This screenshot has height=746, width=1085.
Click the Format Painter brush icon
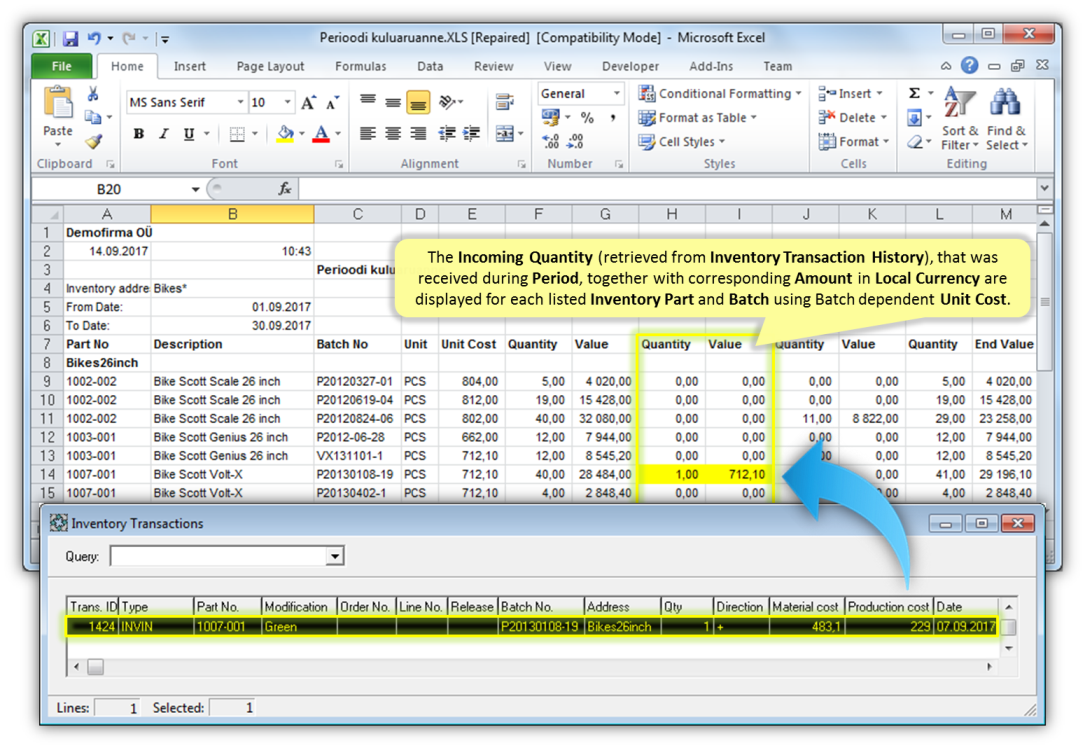coord(93,141)
